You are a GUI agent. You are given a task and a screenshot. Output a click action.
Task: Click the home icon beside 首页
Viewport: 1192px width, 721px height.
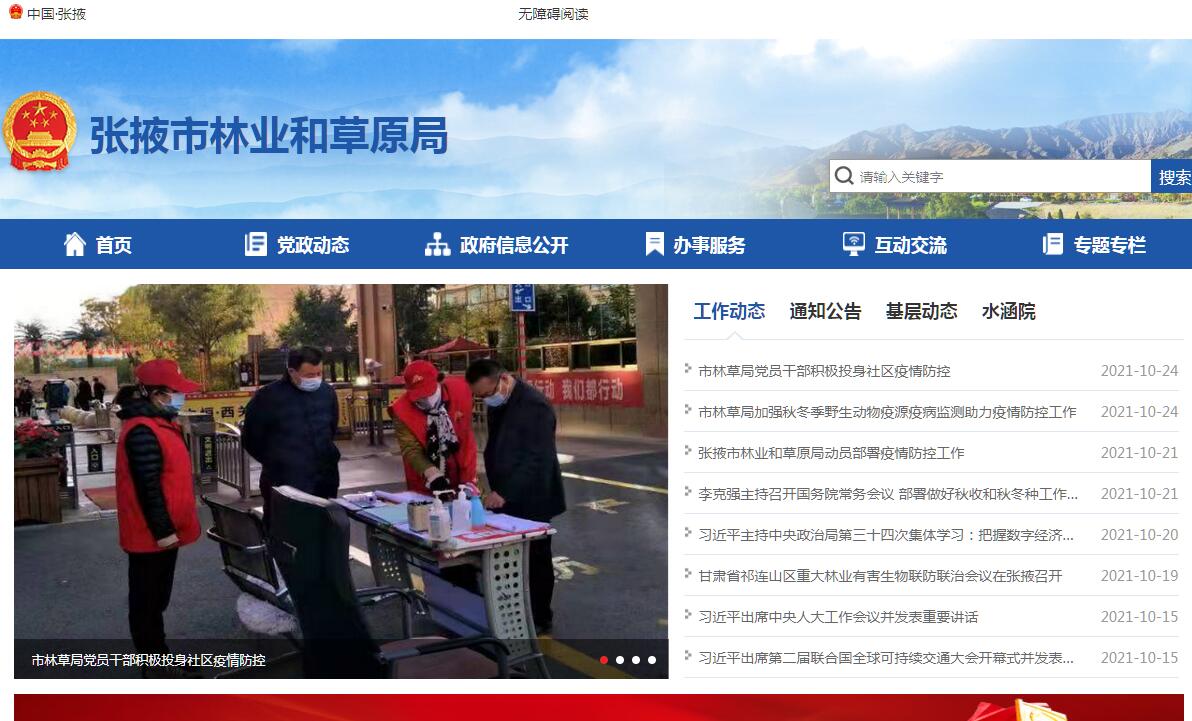pos(75,244)
